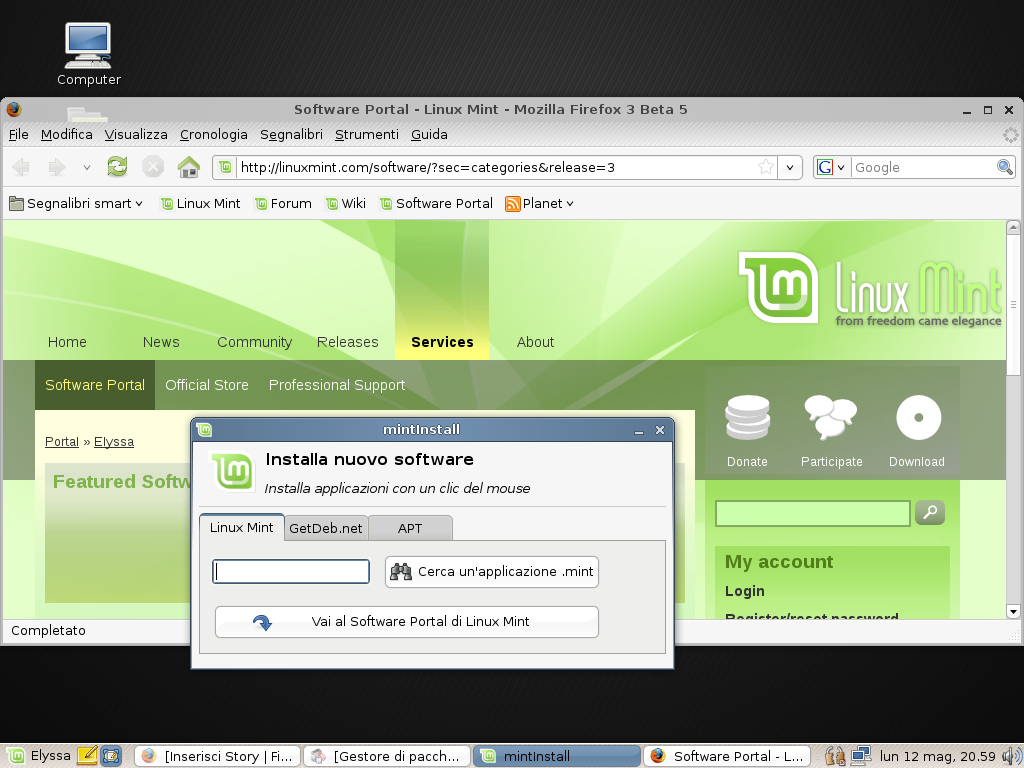
Task: Switch to the Inserisci Story taskbar window
Action: click(218, 756)
